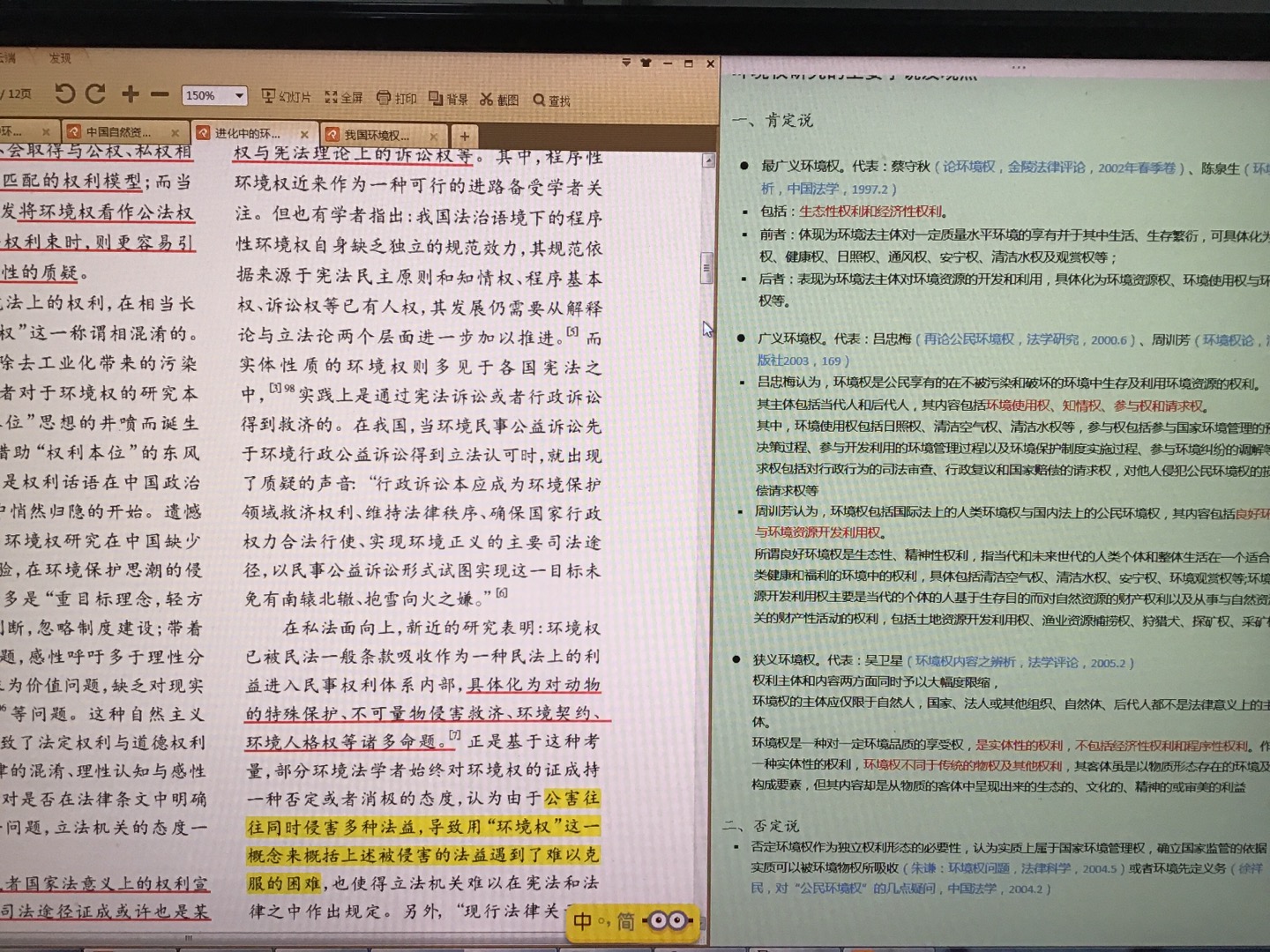Start slideshow mode (幻灯片)

coord(286,97)
